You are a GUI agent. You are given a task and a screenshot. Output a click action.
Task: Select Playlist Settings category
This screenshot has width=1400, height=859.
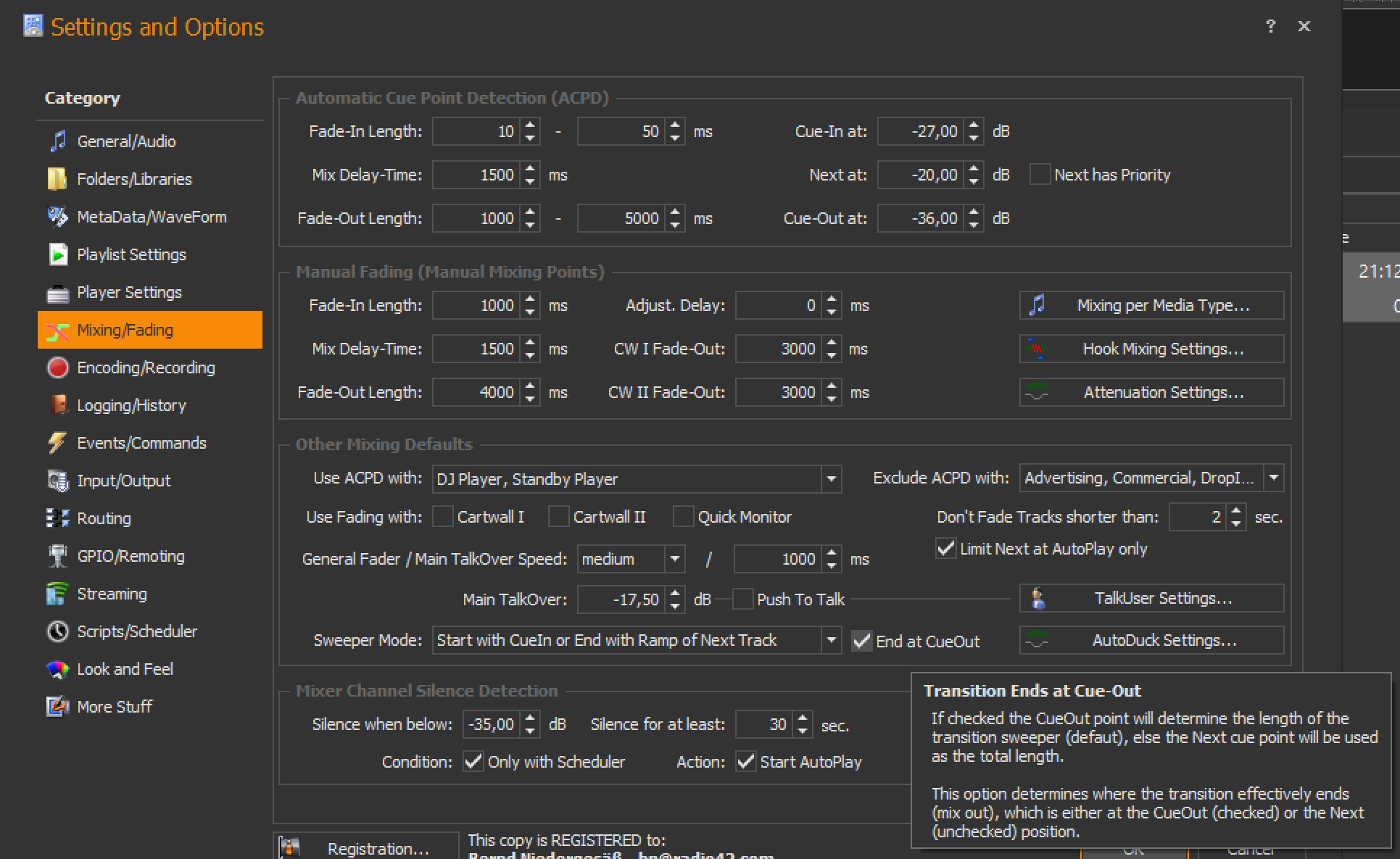[131, 254]
